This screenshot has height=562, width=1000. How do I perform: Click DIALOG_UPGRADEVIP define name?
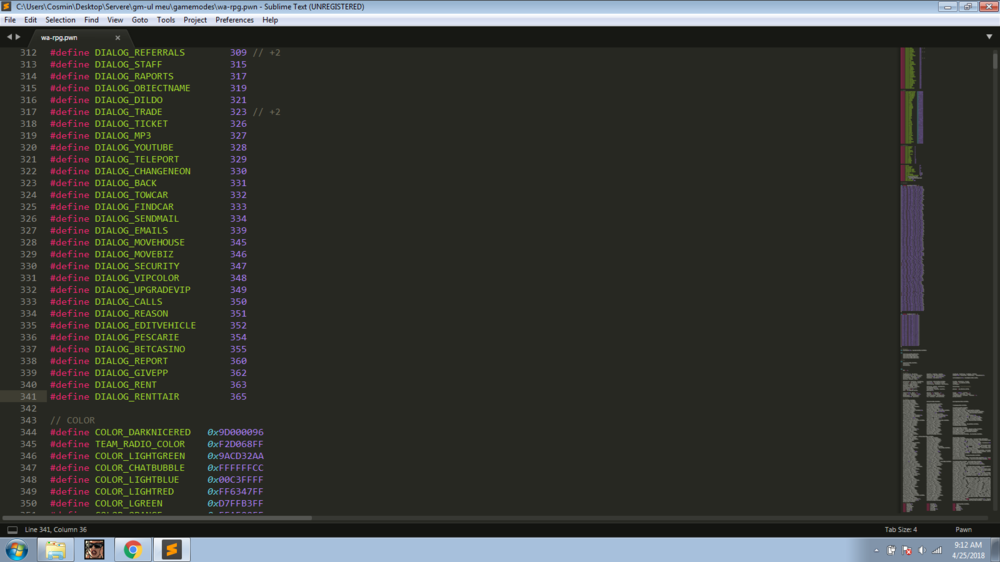coord(143,290)
